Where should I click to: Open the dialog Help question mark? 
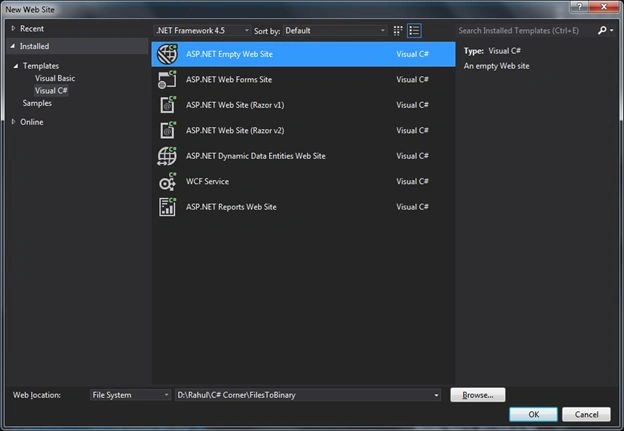[x=579, y=6]
